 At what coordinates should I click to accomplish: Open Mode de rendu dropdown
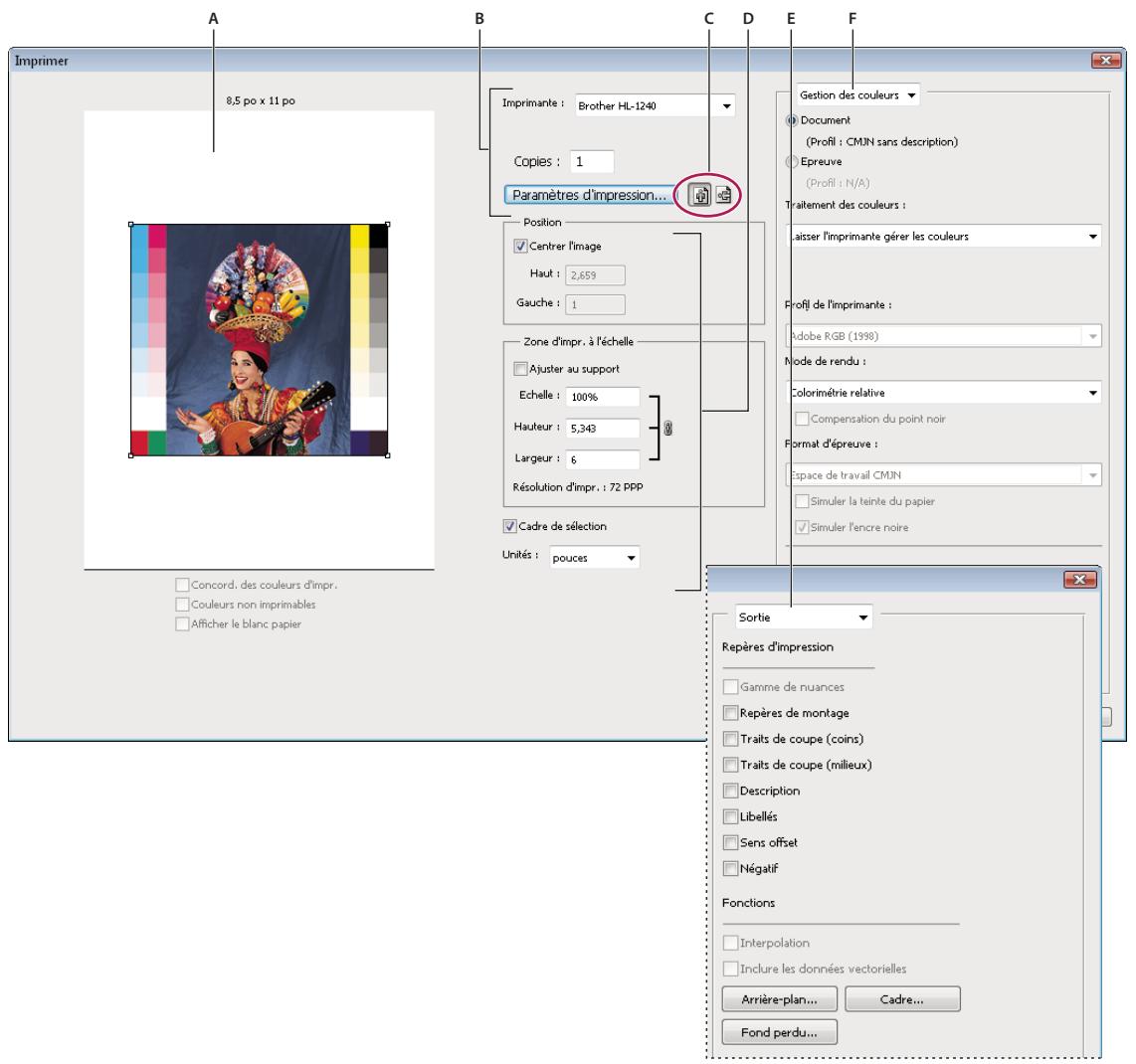click(x=943, y=393)
